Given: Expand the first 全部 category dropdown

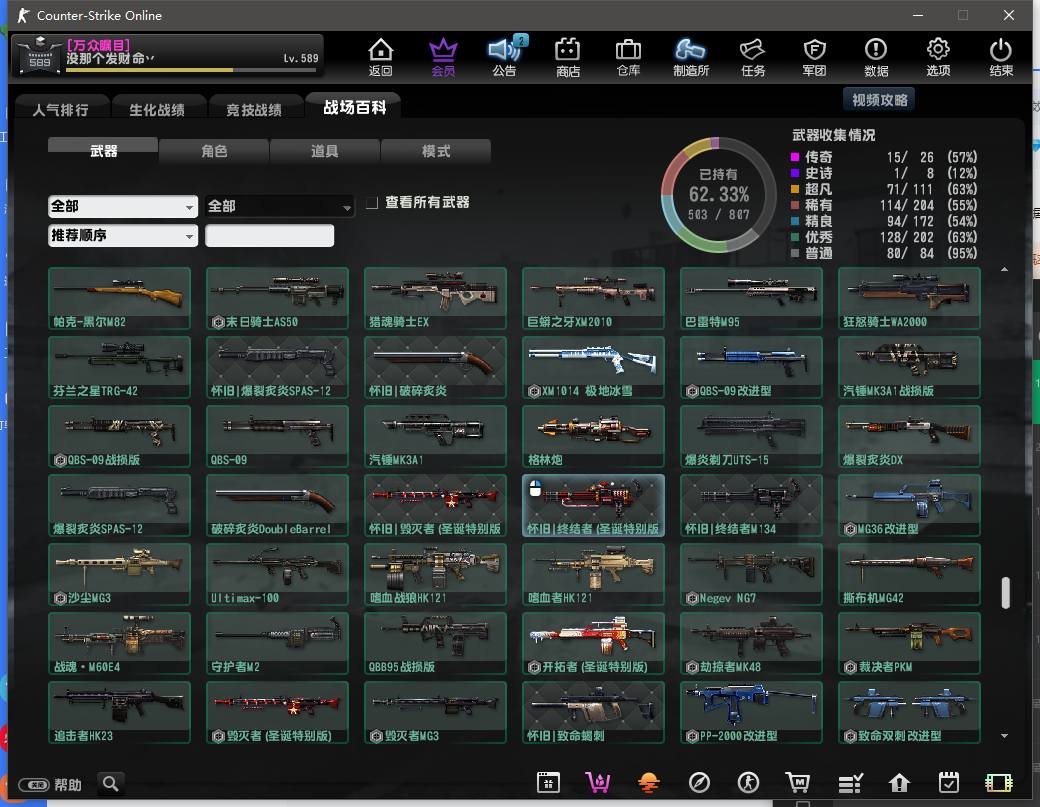Looking at the screenshot, I should coord(123,206).
